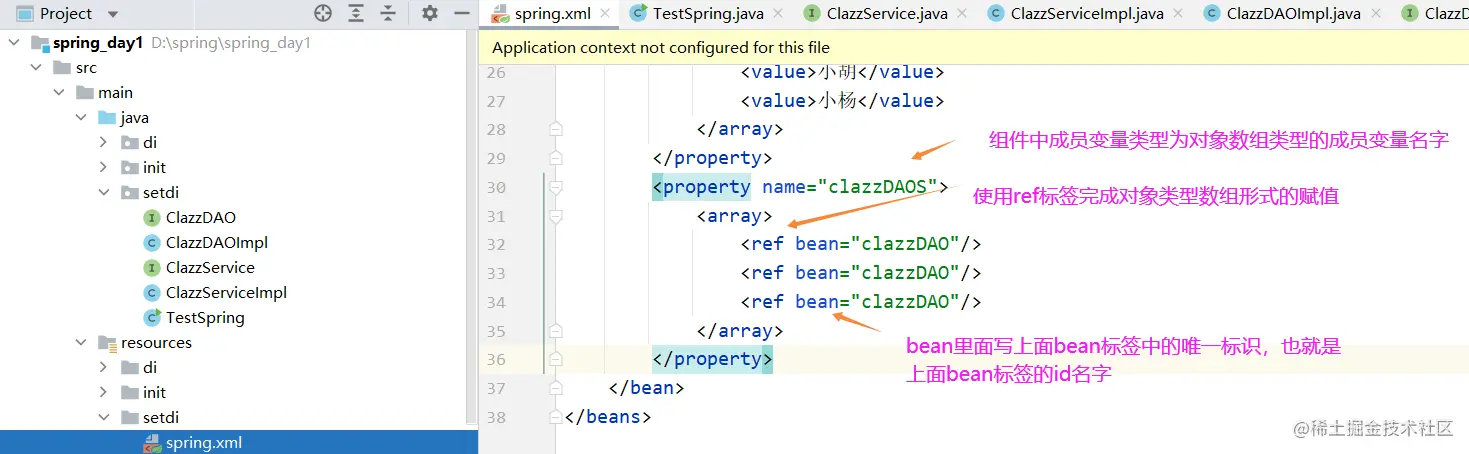Toggle code folding on line 30
The width and height of the screenshot is (1469, 454).
coord(556,187)
